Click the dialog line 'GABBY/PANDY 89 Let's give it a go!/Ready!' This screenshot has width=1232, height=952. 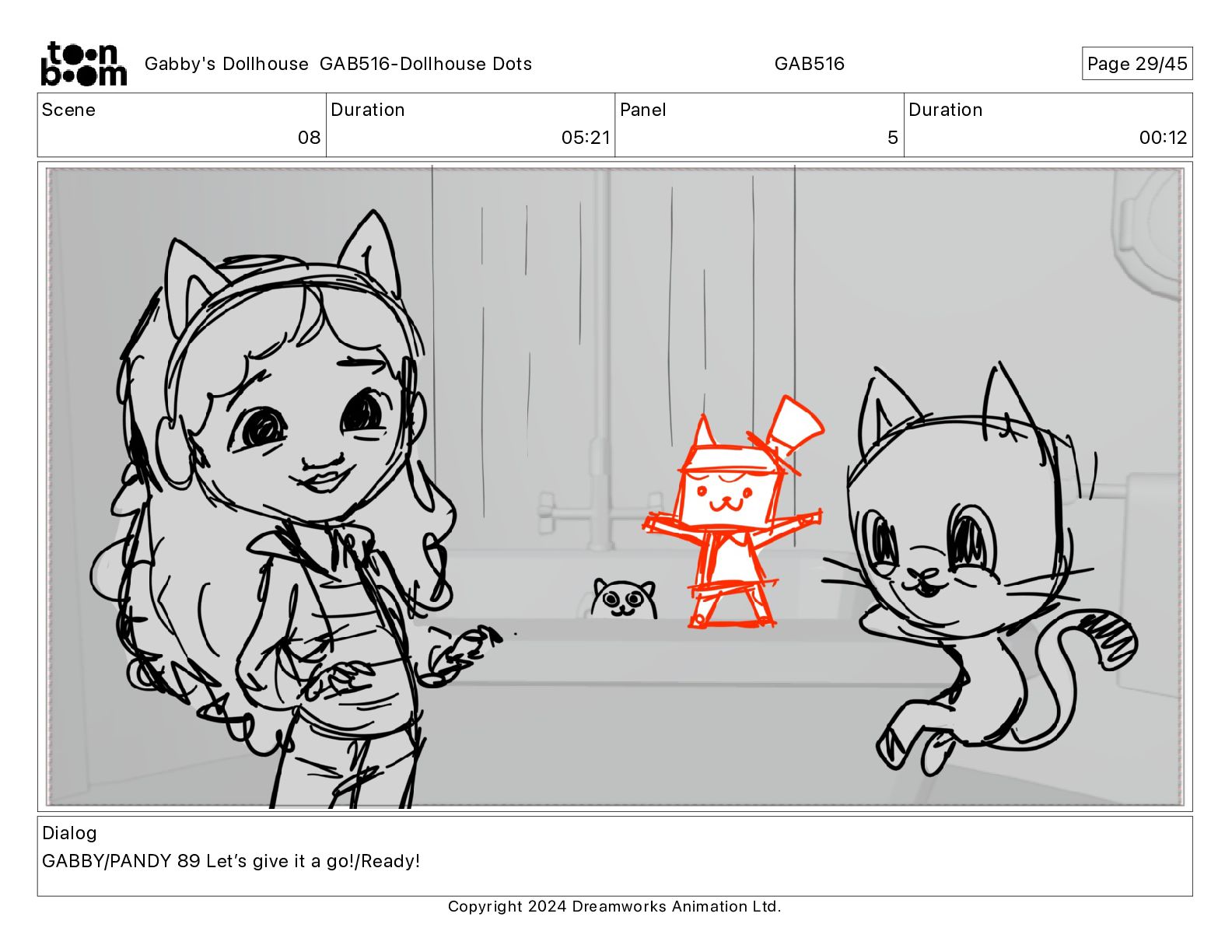click(x=231, y=861)
